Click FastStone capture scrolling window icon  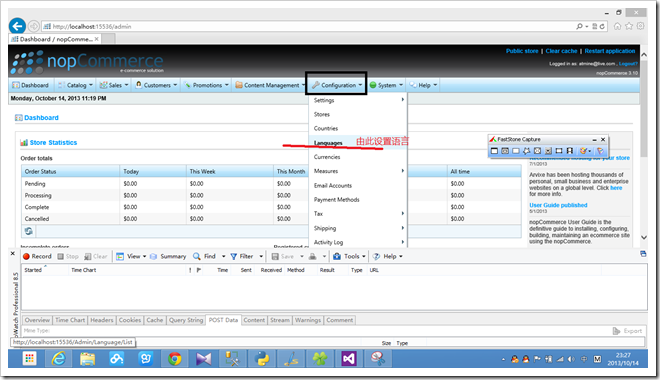[548, 151]
